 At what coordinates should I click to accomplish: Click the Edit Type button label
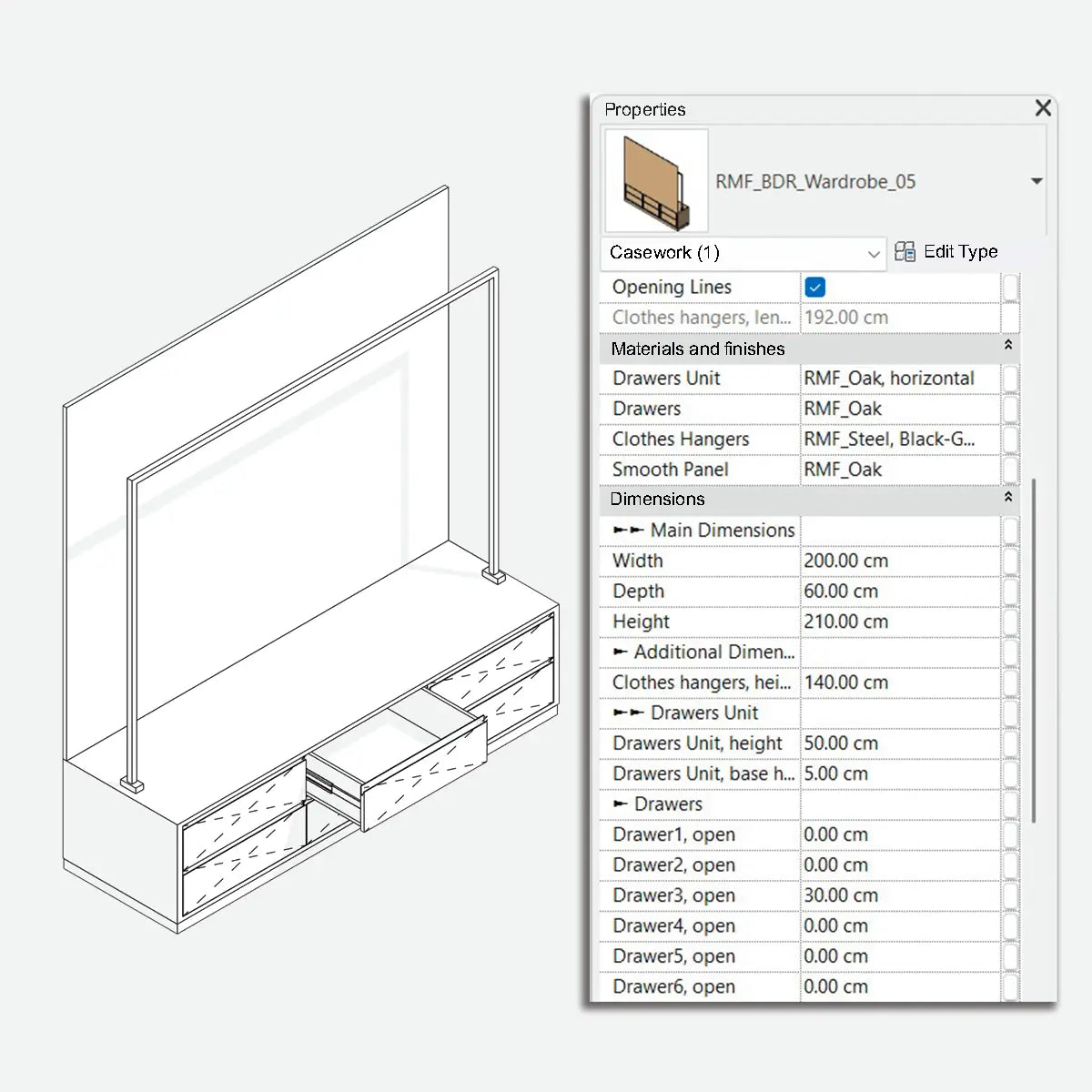[x=960, y=252]
